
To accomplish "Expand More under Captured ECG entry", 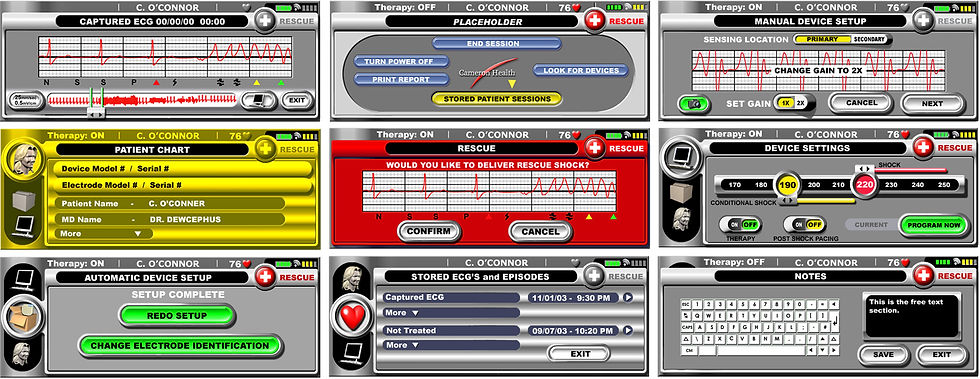I will click(451, 312).
